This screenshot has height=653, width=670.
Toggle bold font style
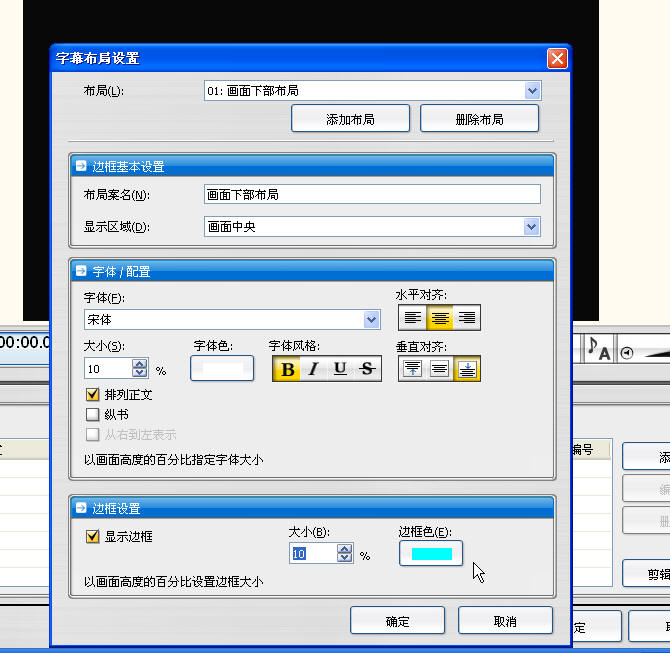click(287, 369)
